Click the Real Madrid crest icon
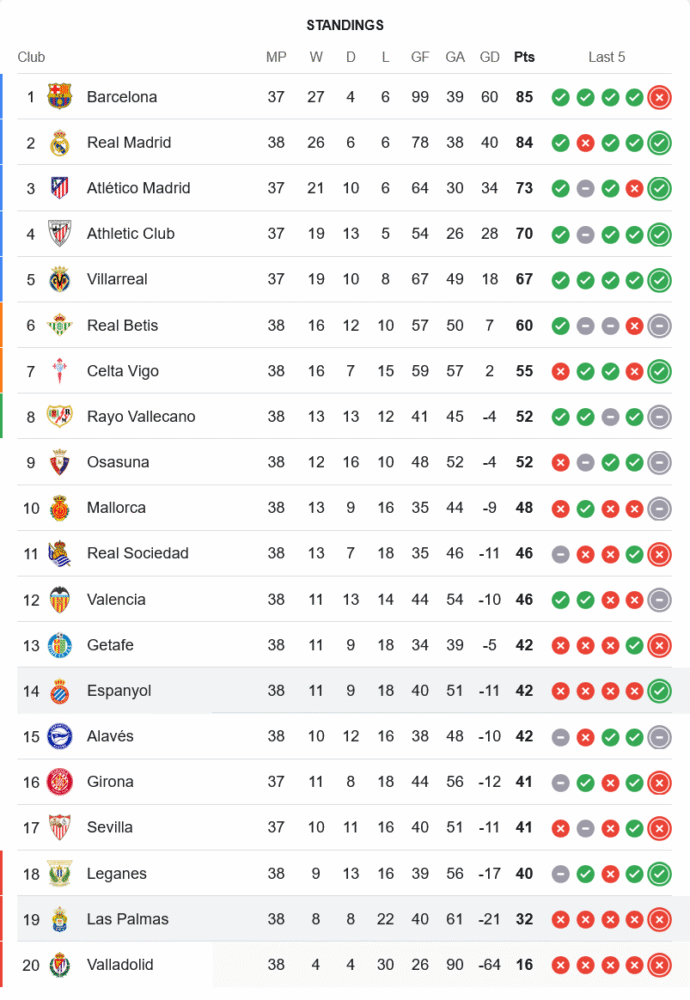Viewport: 690px width, 1000px height. click(60, 143)
